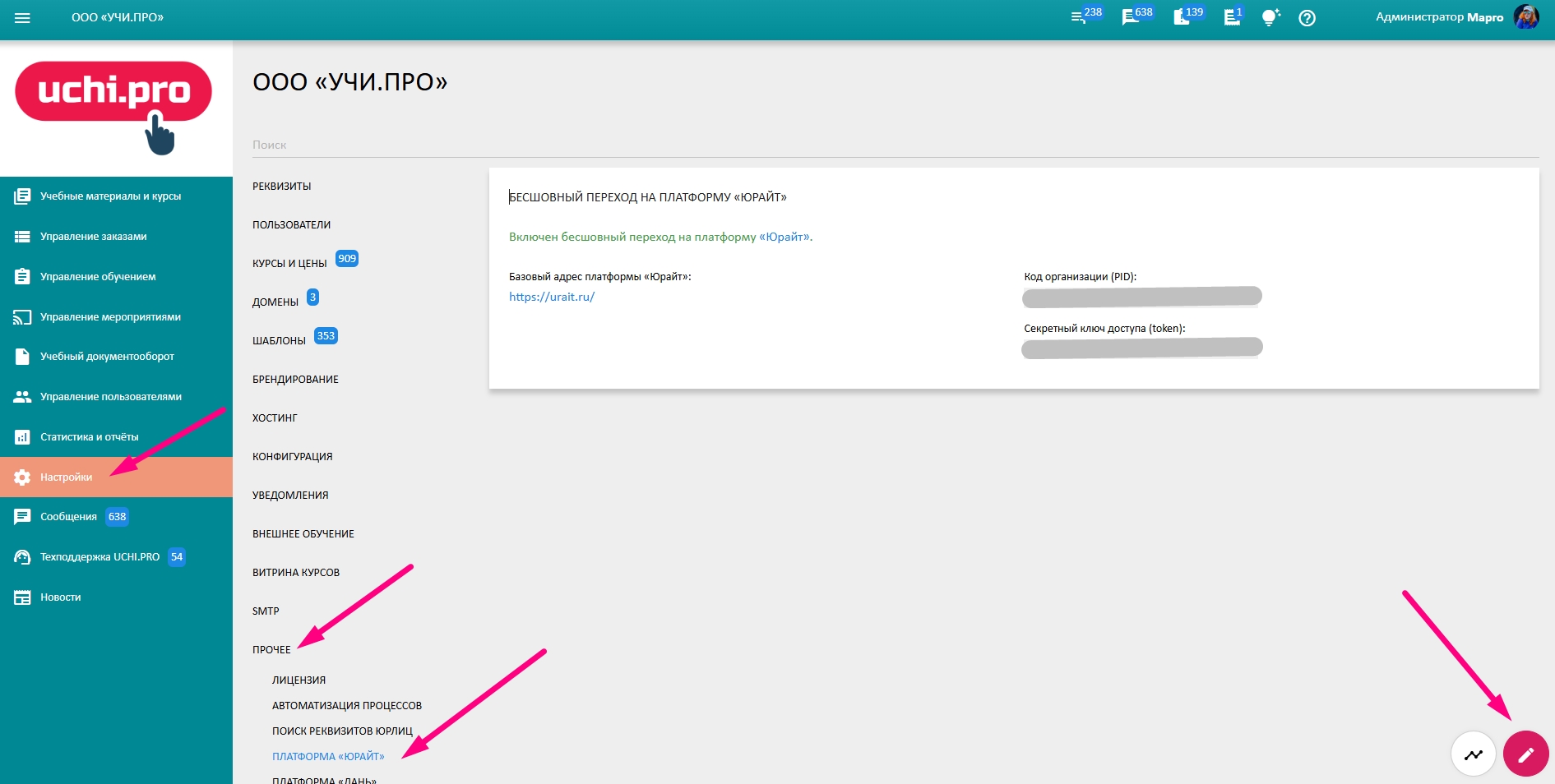
Task: Click the white trend-line round button
Action: (x=1473, y=754)
